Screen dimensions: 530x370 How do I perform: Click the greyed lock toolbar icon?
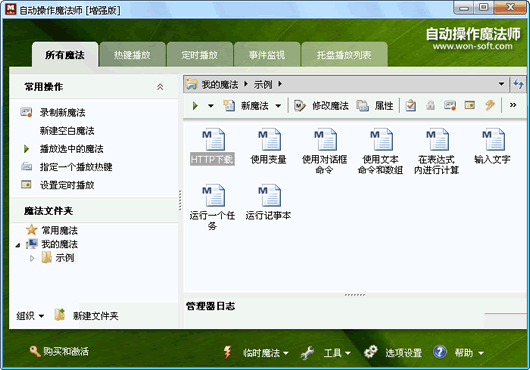tap(430, 105)
